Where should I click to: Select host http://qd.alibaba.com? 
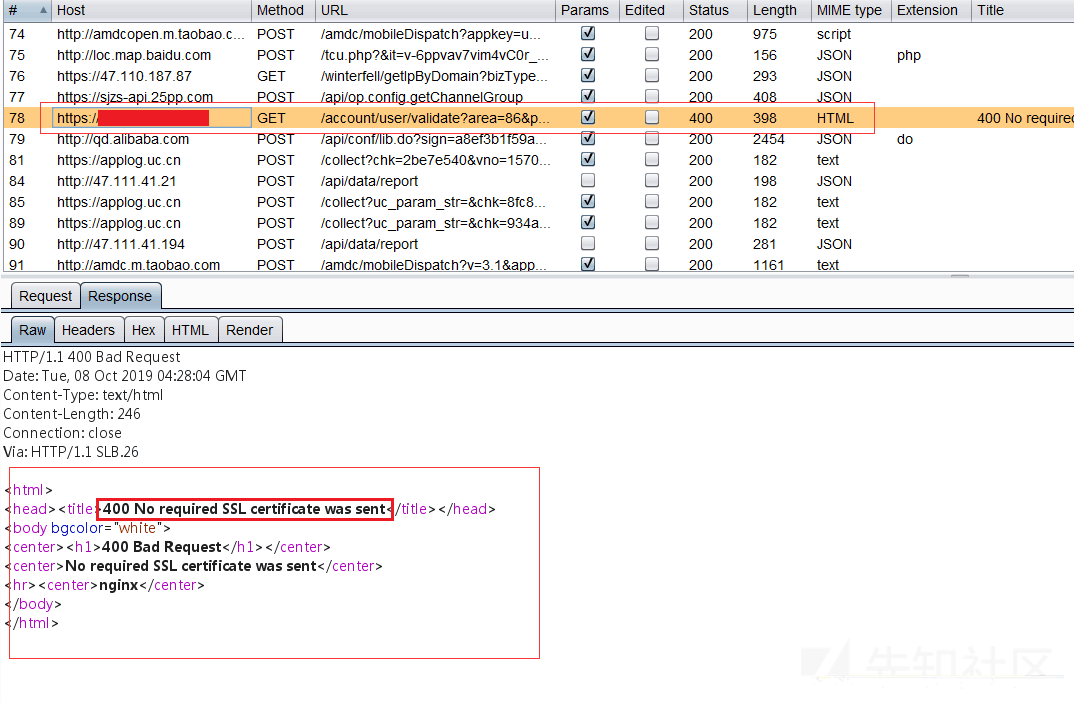pos(123,139)
